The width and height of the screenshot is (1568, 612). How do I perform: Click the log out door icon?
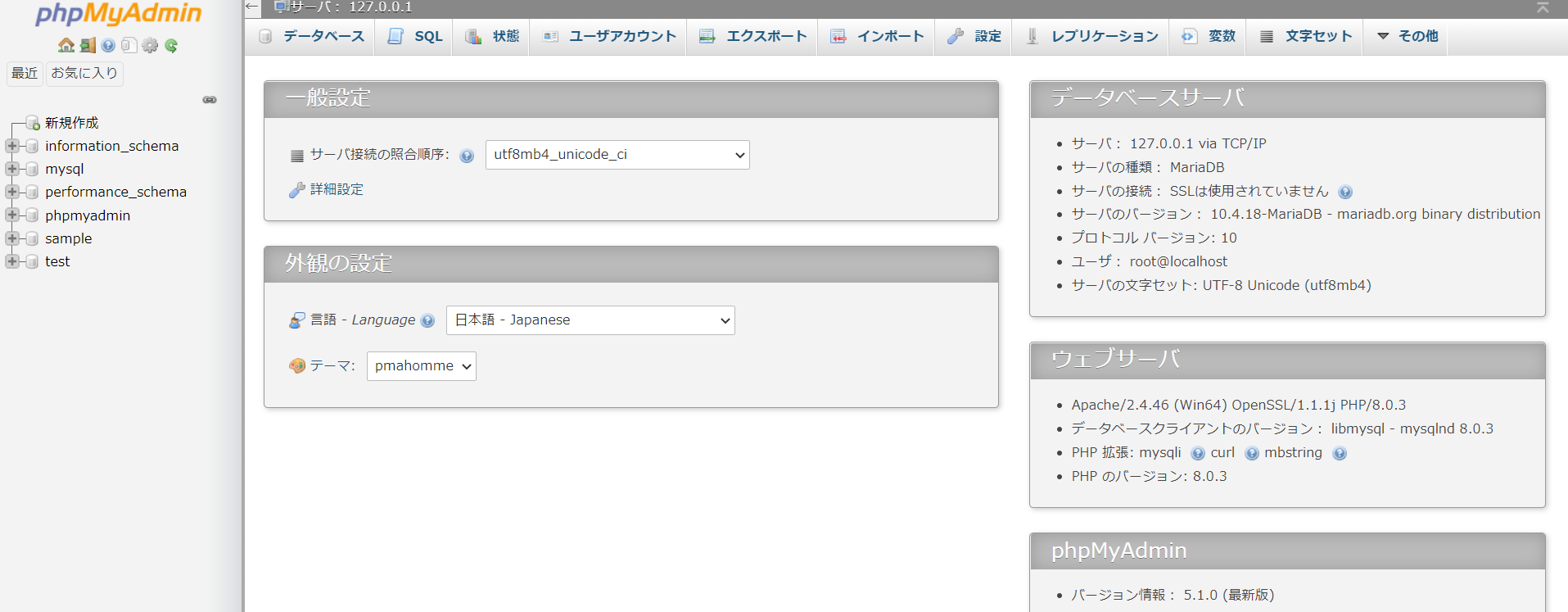[88, 45]
